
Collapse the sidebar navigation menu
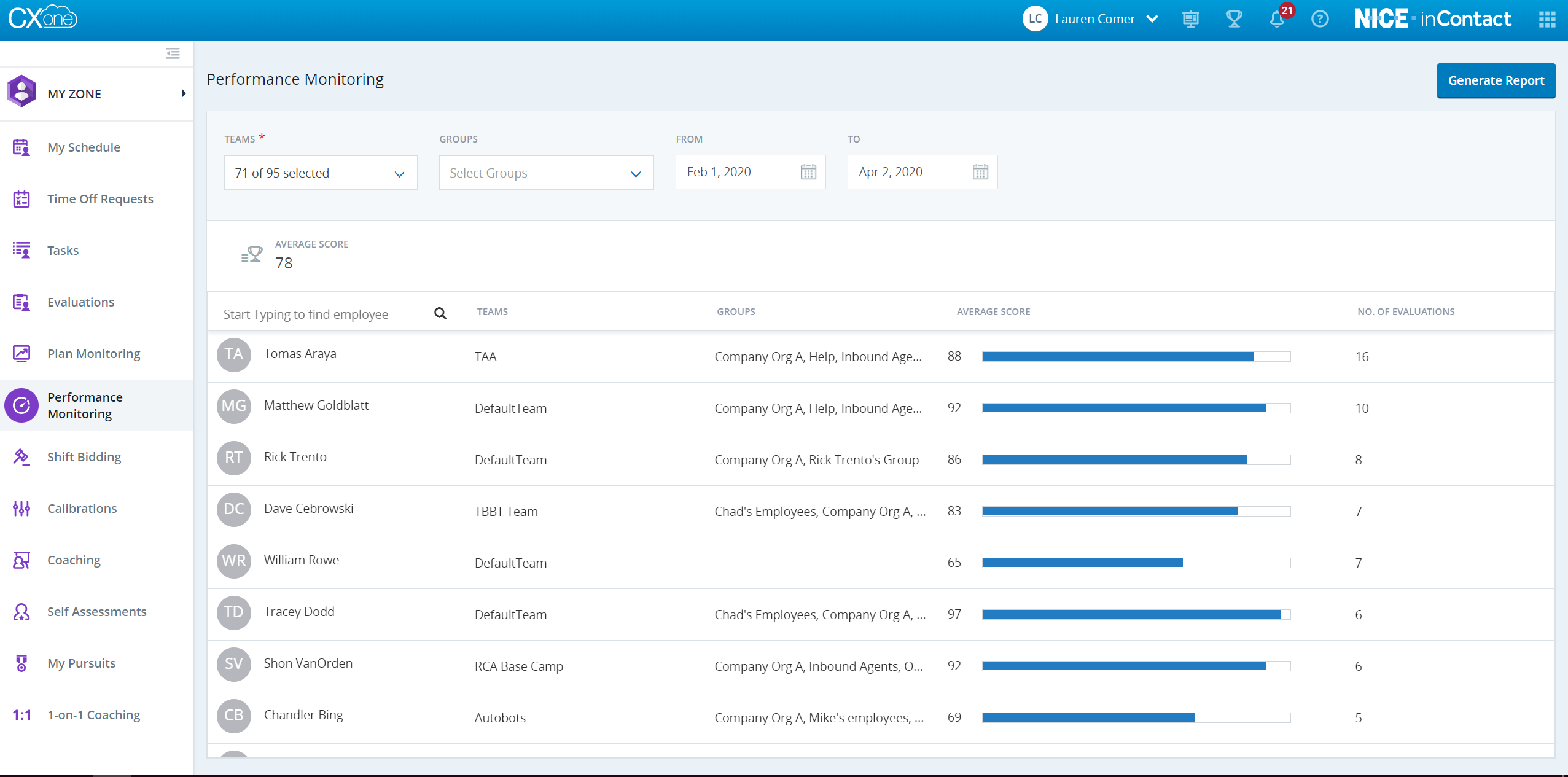173,53
